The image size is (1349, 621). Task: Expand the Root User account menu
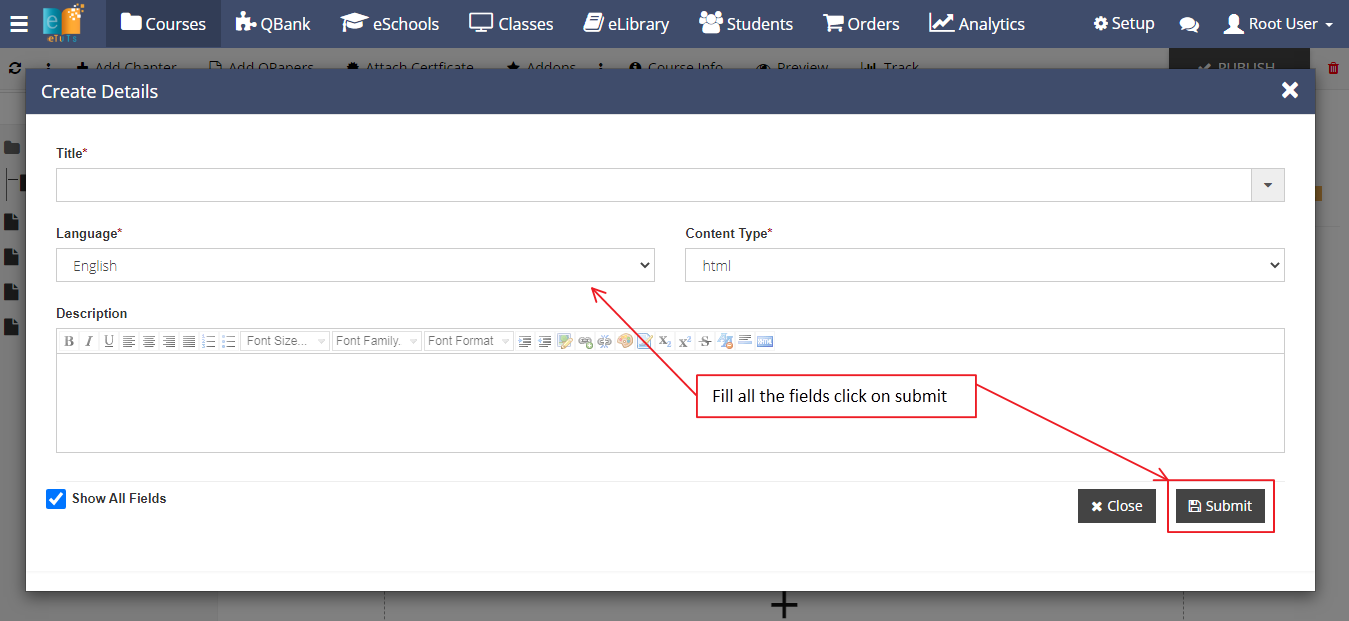[1278, 24]
